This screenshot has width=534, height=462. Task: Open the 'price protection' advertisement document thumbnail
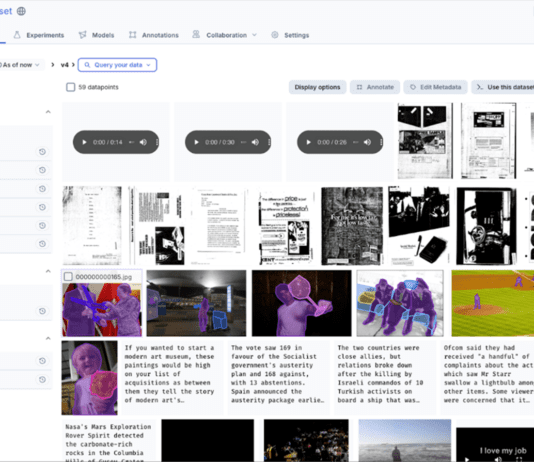(285, 226)
